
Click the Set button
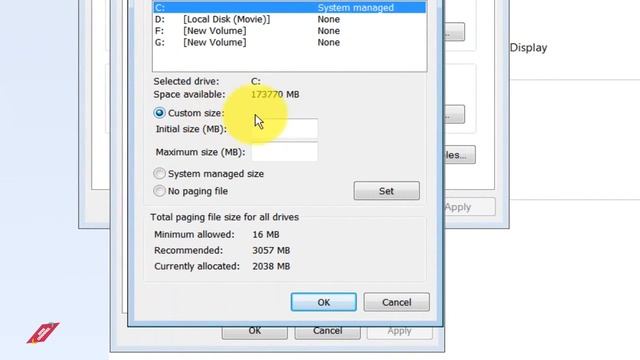click(x=386, y=191)
